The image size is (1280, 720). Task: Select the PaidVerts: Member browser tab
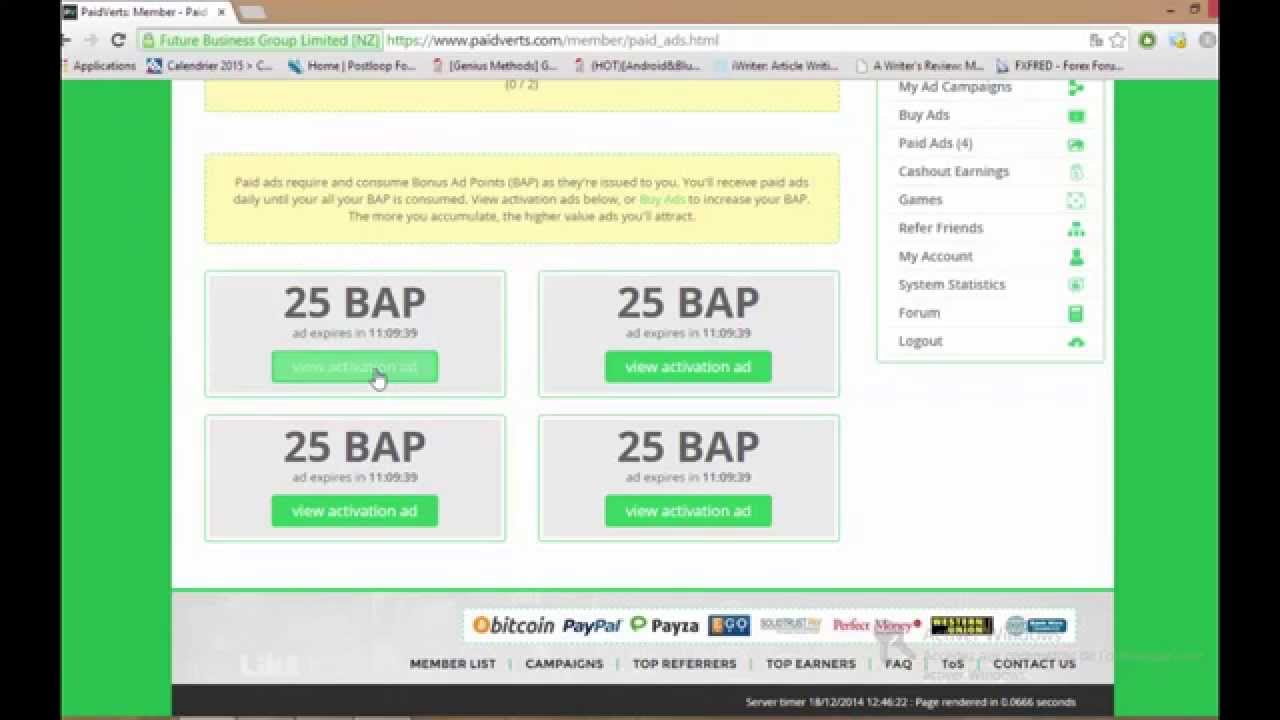(x=143, y=12)
